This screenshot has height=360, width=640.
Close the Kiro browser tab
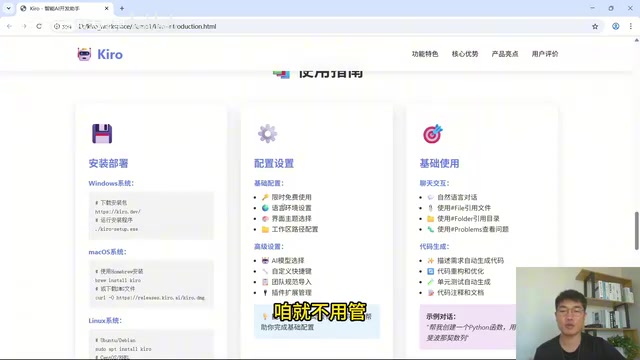pos(107,8)
